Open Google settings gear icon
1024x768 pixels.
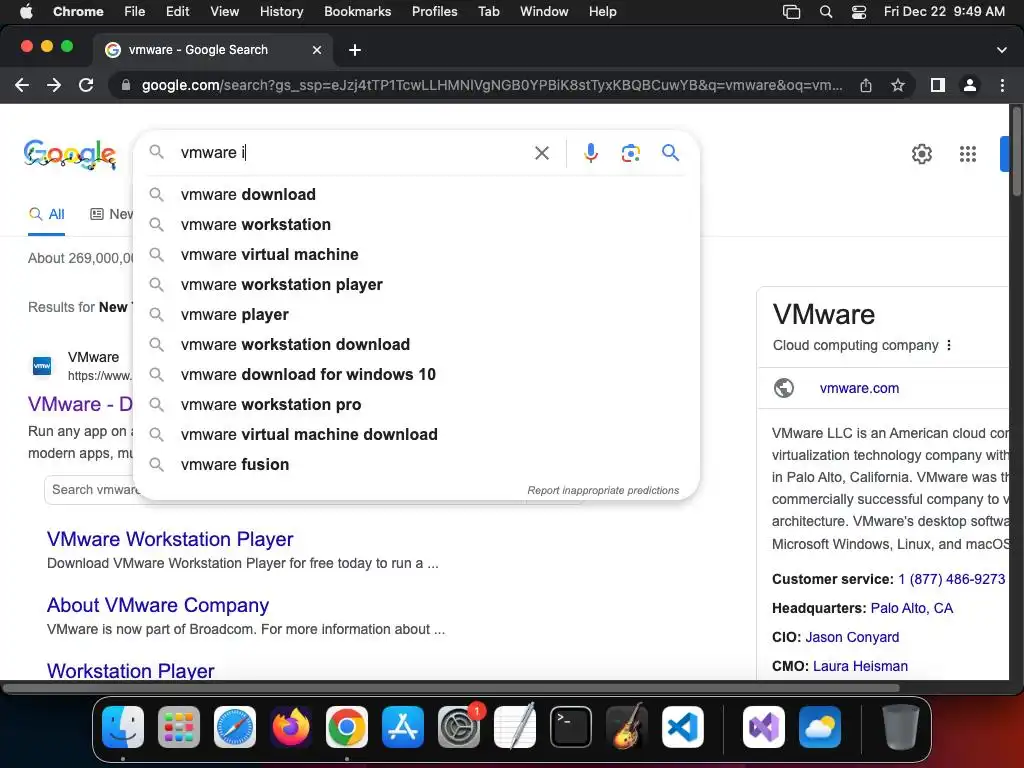(x=921, y=154)
